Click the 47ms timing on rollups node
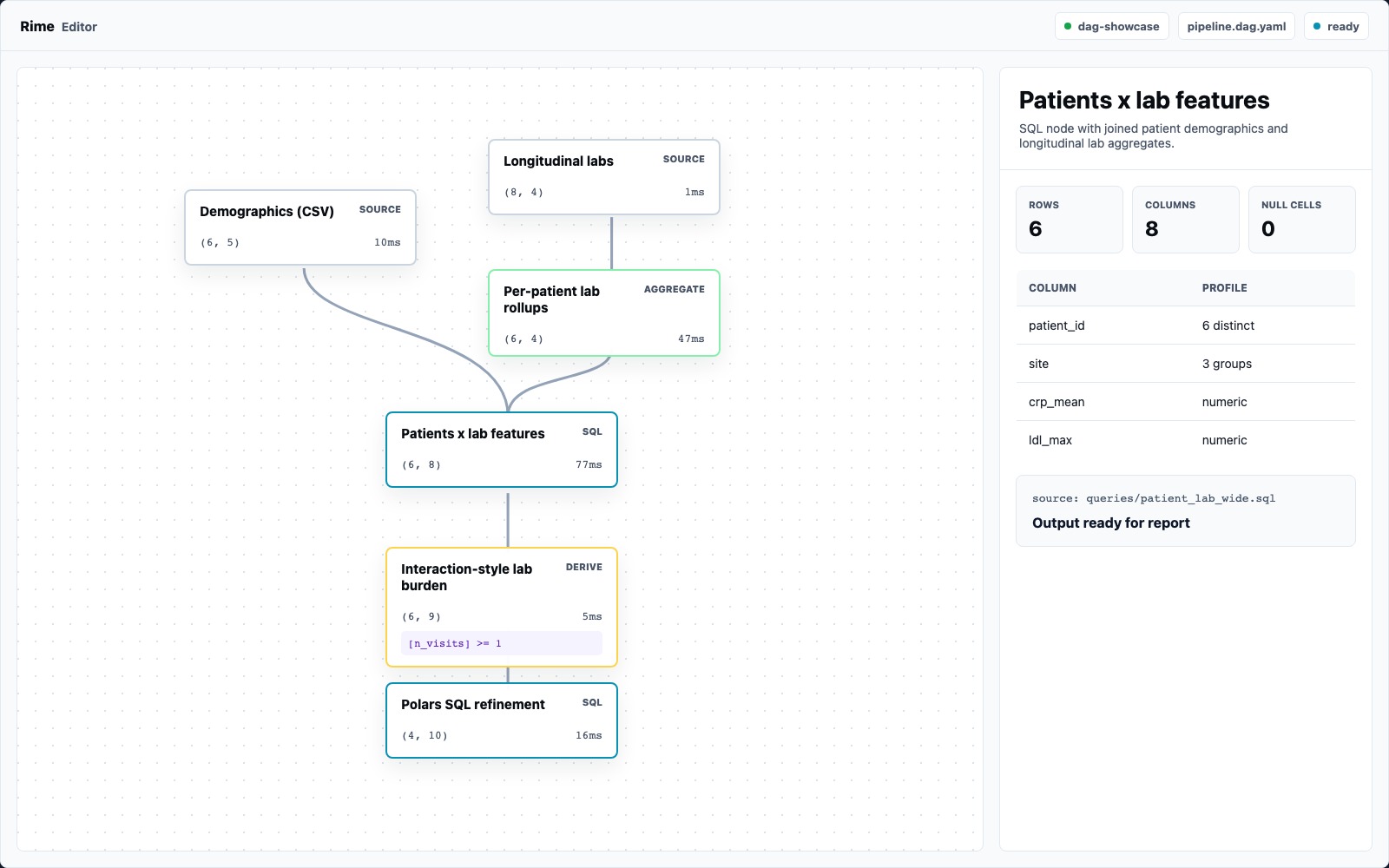 point(691,339)
